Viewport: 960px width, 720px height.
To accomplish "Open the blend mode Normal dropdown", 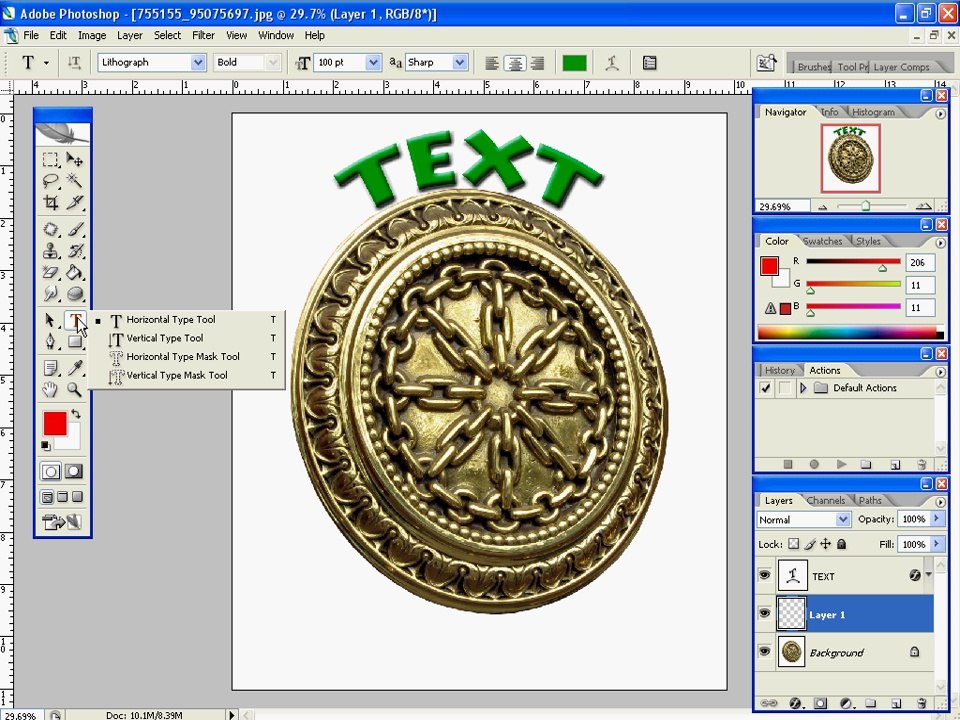I will [x=843, y=519].
